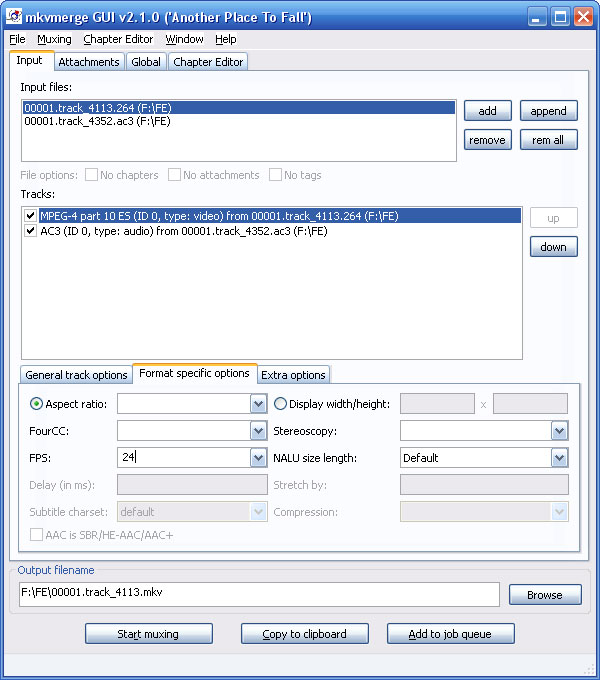Click Add to job queue

tap(450, 634)
